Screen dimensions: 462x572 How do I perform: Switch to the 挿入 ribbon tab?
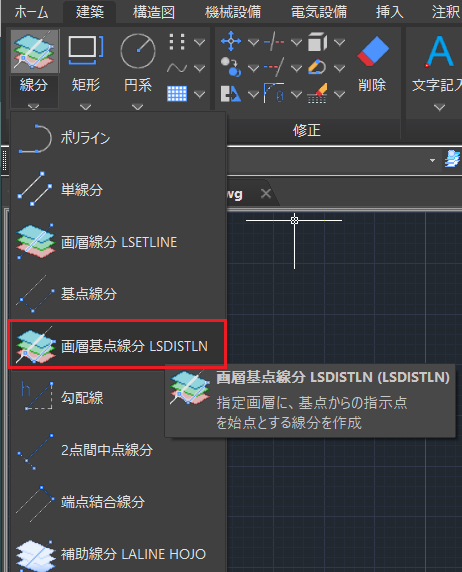(x=390, y=12)
